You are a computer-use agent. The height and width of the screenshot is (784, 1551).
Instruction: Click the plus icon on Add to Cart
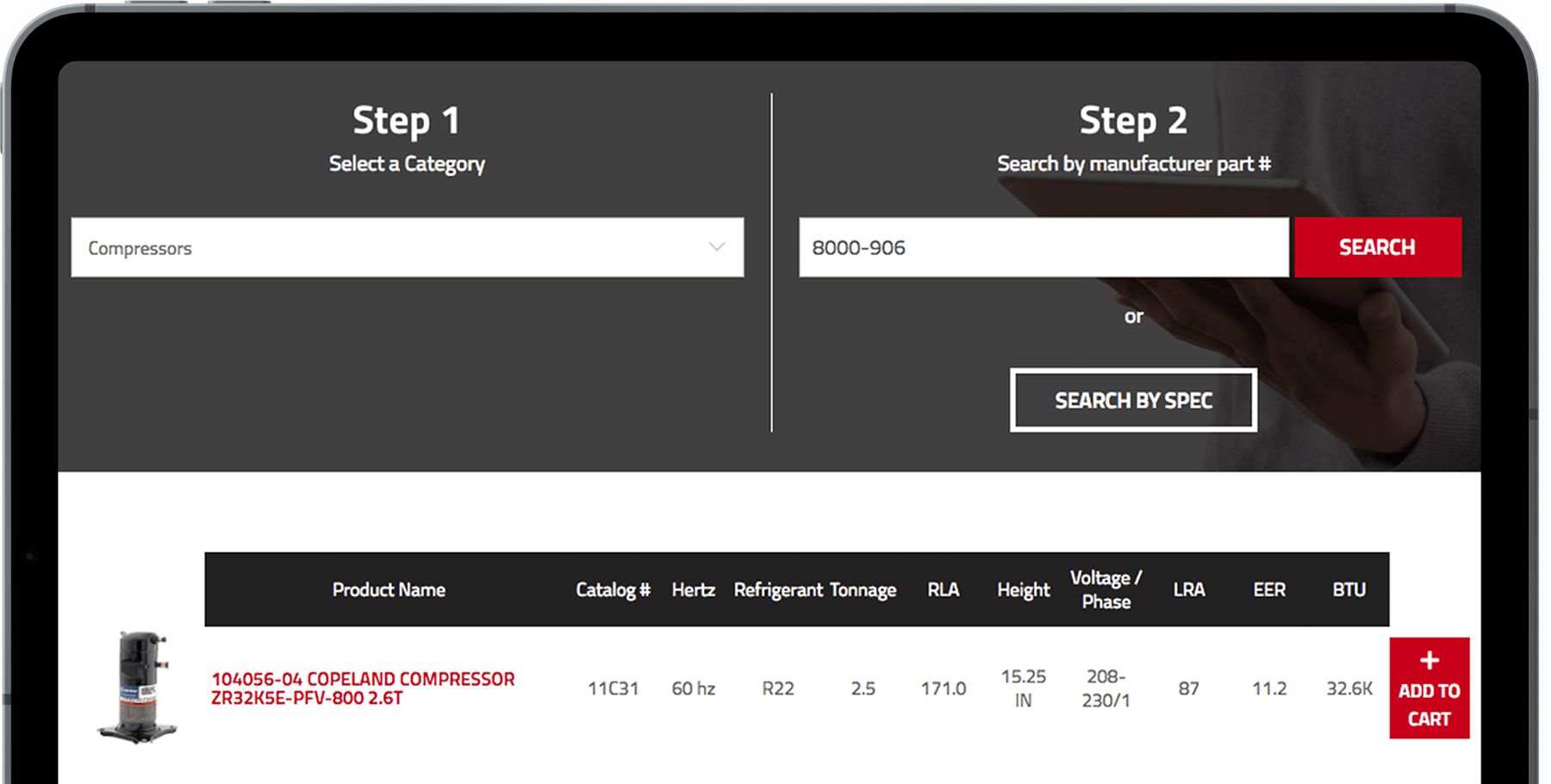pos(1429,661)
